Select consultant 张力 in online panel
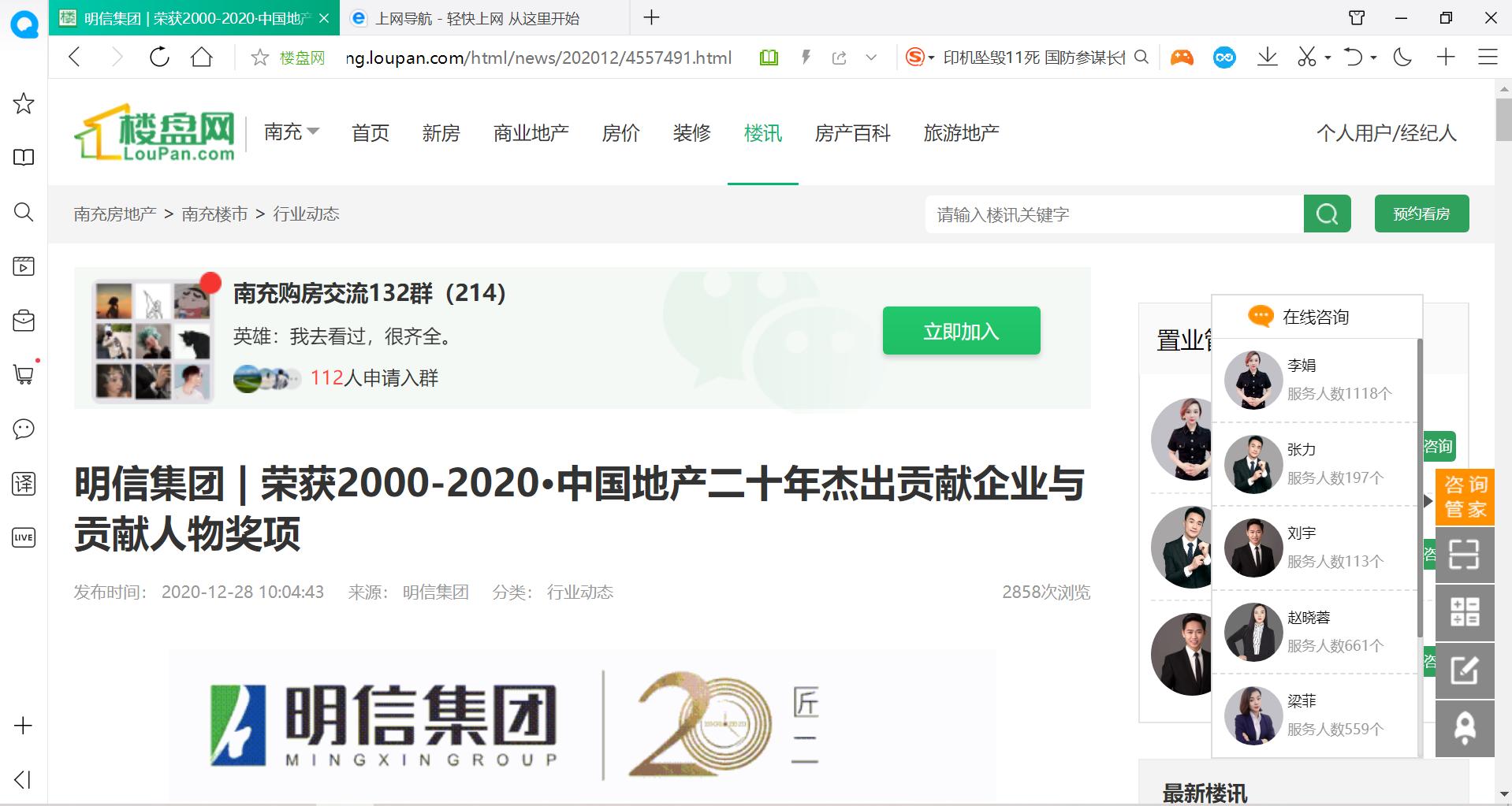 [x=1314, y=464]
